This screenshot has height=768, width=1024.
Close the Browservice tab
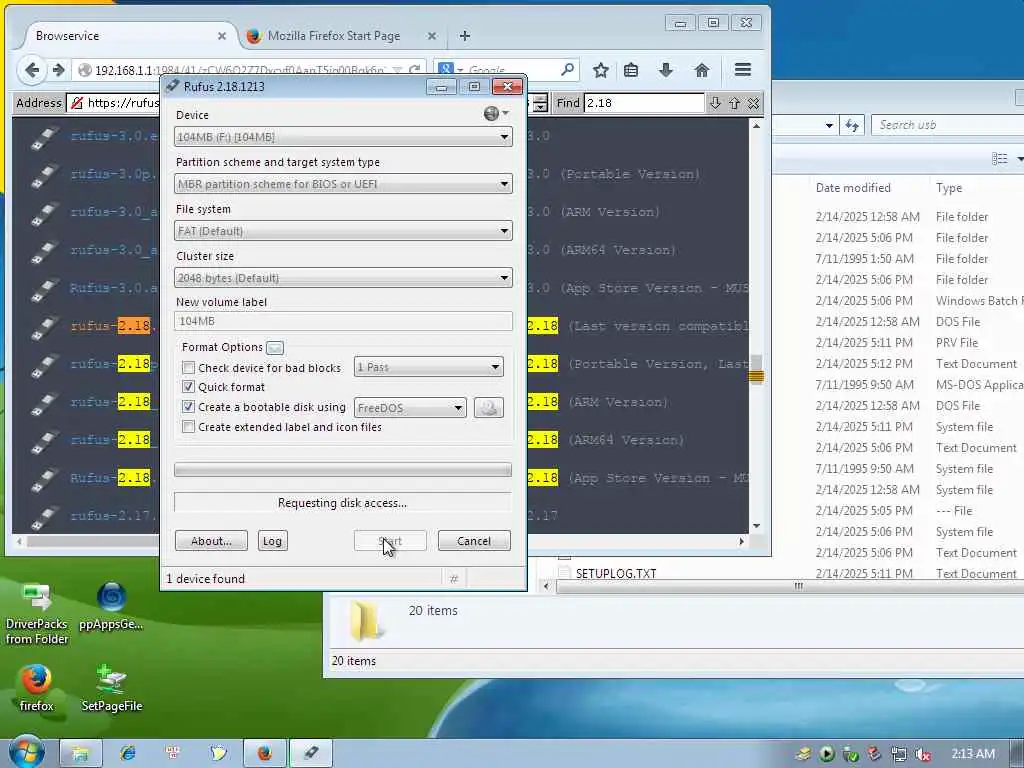coord(222,37)
